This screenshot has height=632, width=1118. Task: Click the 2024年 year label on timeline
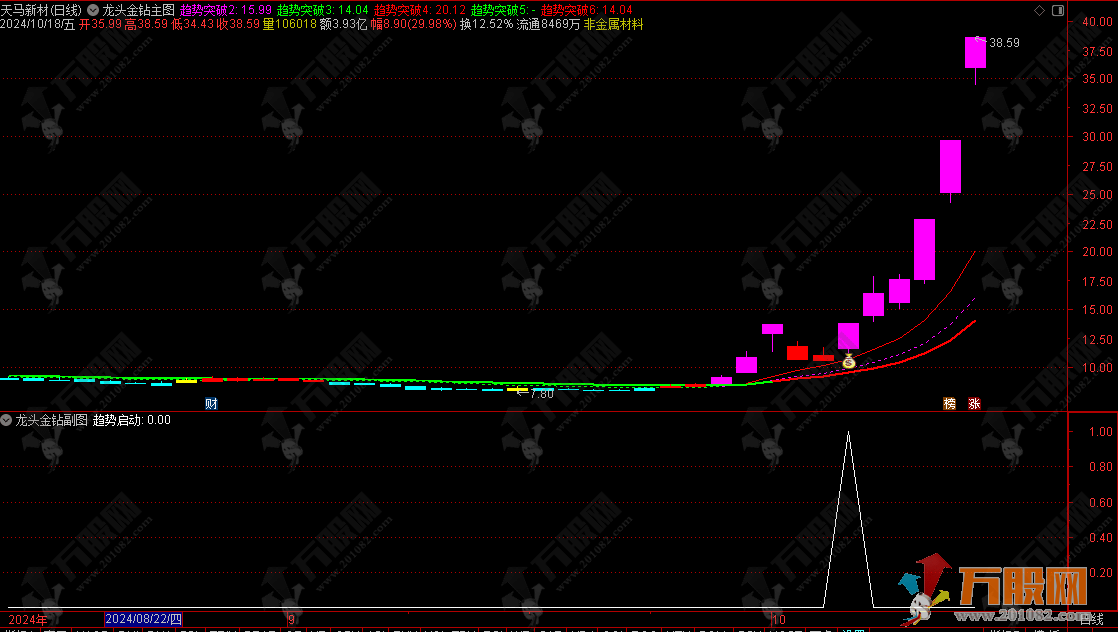pos(28,619)
